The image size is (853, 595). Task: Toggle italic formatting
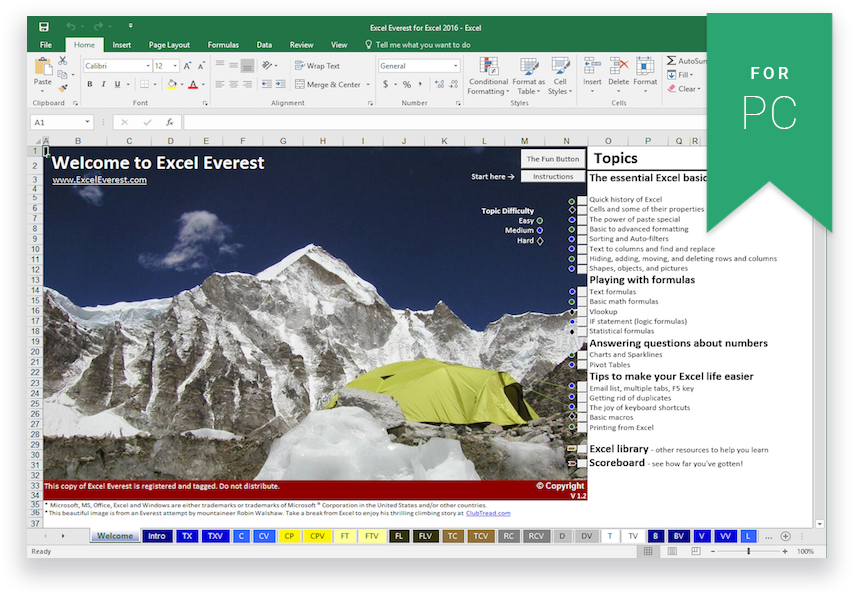point(103,84)
